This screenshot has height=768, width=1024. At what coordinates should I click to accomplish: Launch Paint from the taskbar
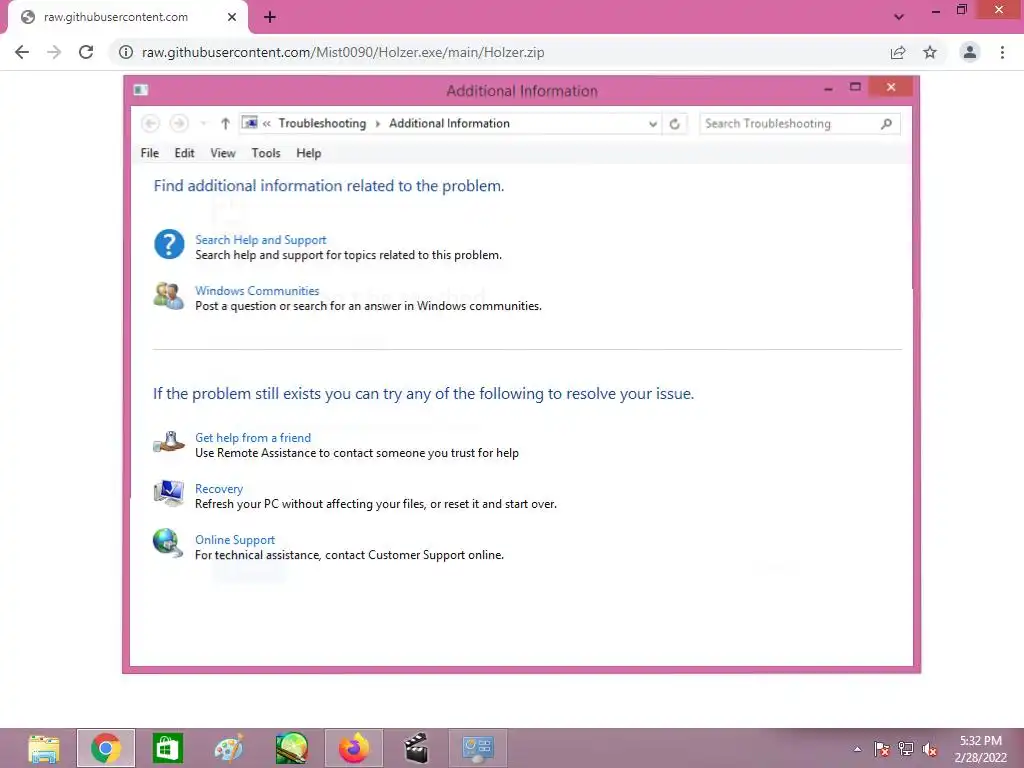(229, 748)
